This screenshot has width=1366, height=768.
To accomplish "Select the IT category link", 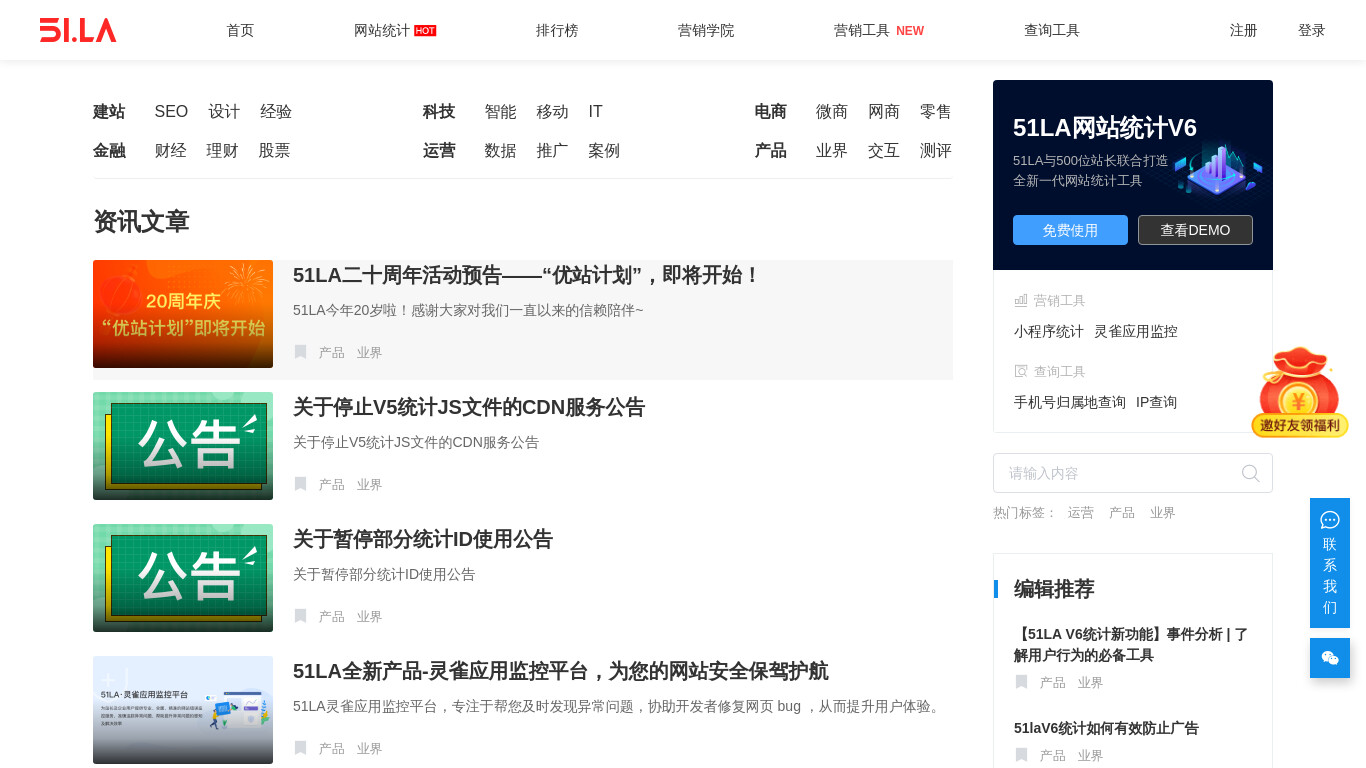I will pos(595,112).
